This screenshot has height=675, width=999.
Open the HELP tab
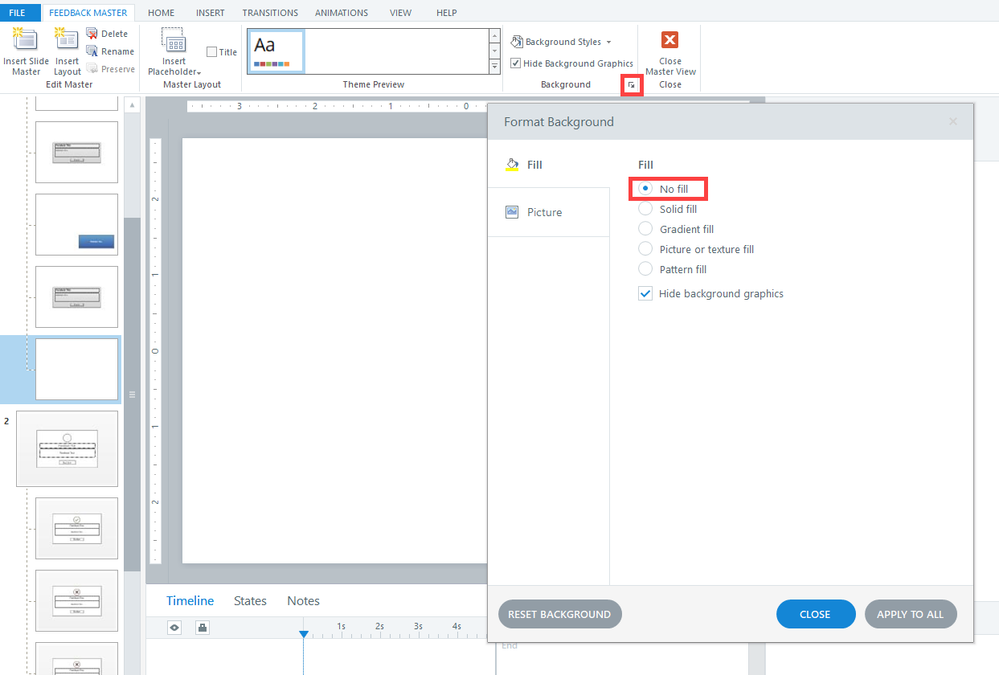pyautogui.click(x=447, y=12)
